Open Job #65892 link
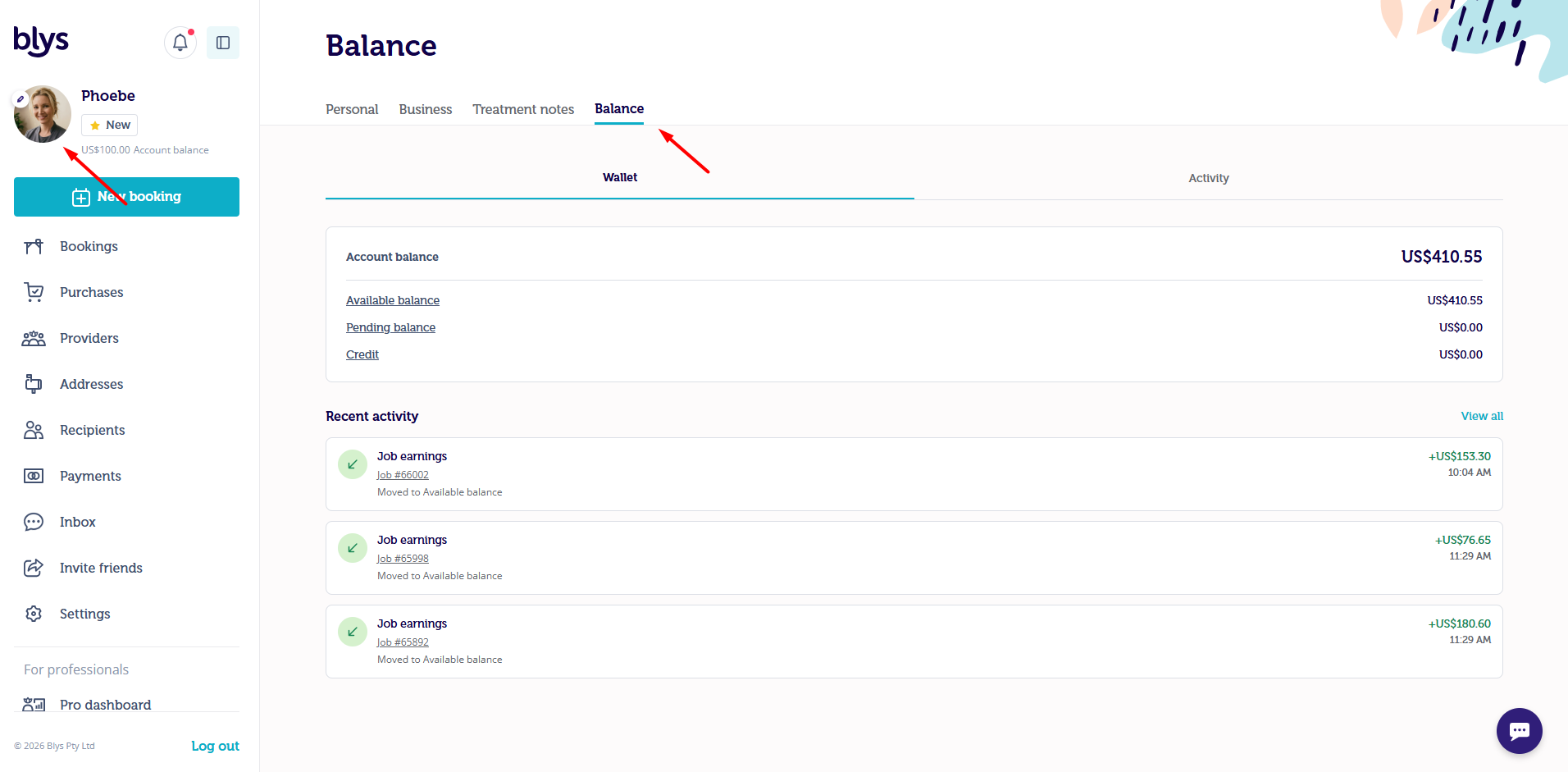The image size is (1568, 772). pos(403,642)
